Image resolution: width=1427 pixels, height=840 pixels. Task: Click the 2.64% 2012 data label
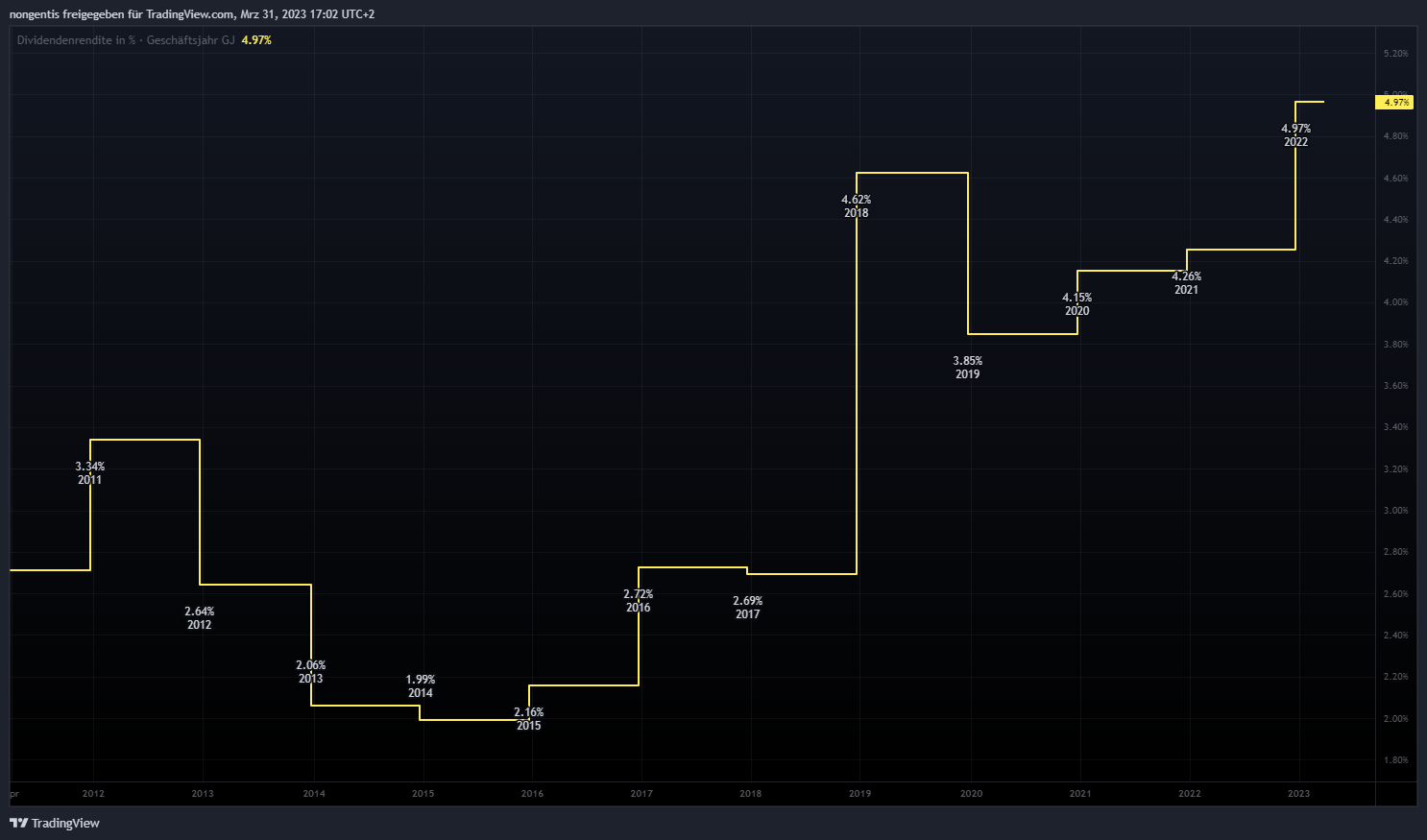tap(200, 618)
